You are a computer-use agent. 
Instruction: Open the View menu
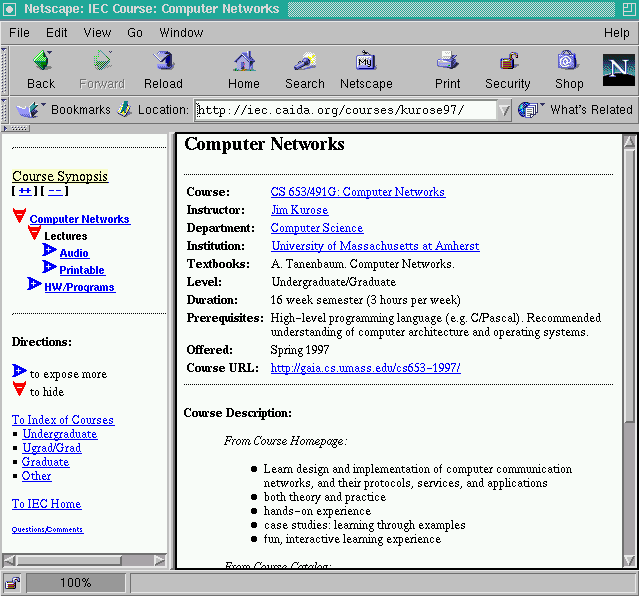pos(97,33)
